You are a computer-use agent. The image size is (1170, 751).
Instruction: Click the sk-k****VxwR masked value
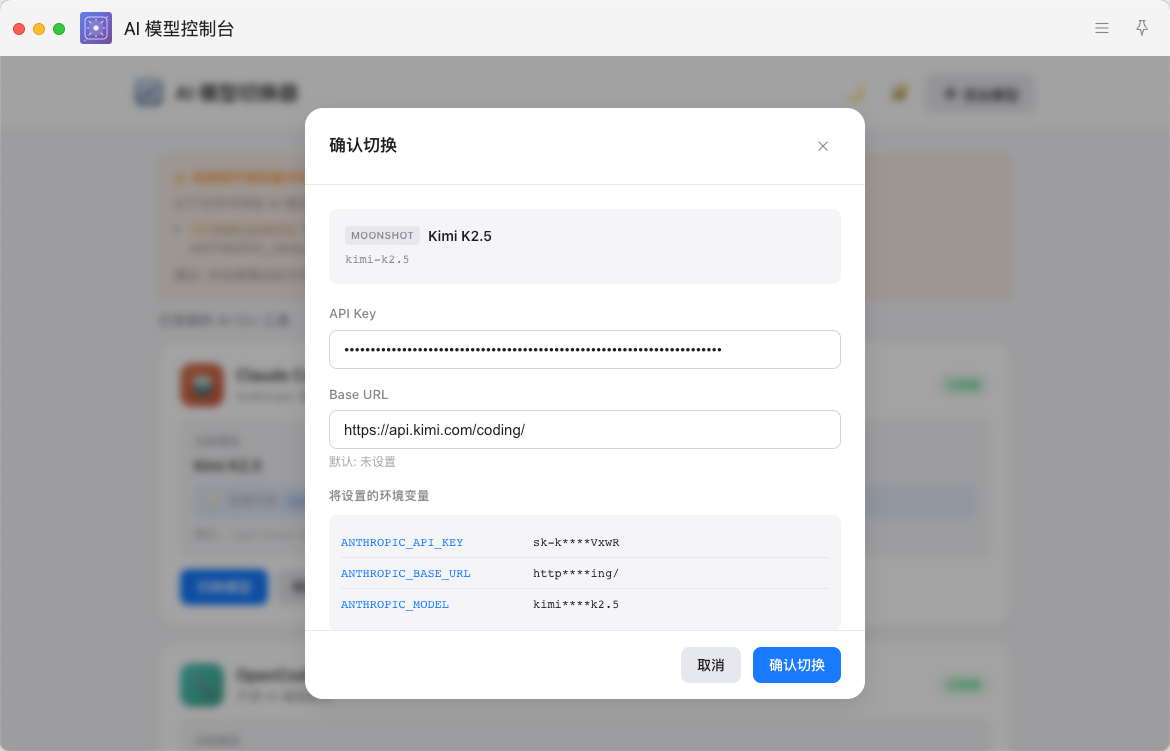coord(576,543)
